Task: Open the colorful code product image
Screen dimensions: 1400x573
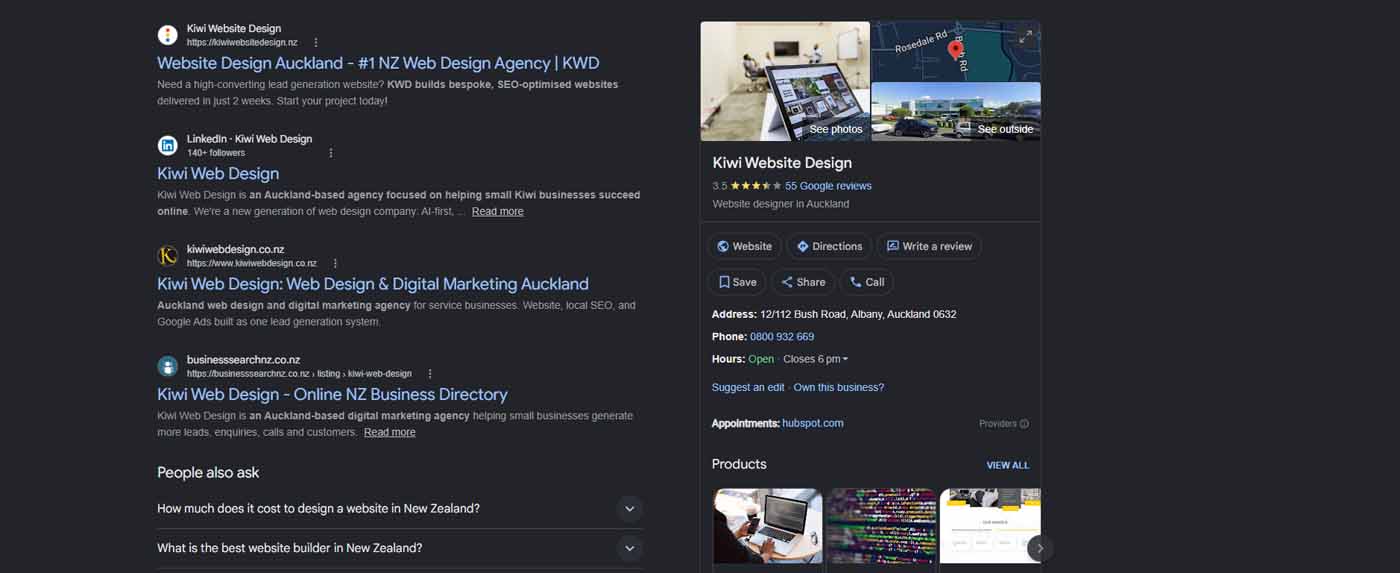Action: click(x=881, y=526)
